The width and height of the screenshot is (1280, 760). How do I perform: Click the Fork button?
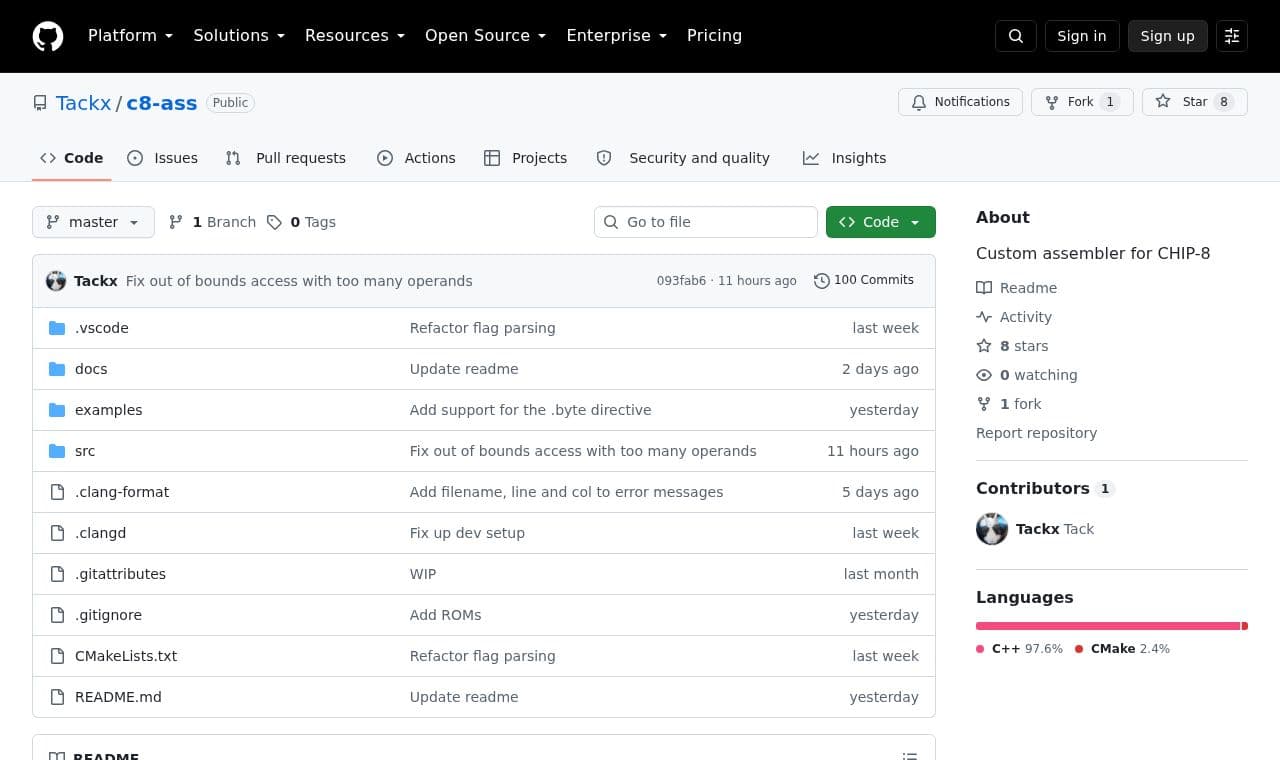[x=1082, y=102]
